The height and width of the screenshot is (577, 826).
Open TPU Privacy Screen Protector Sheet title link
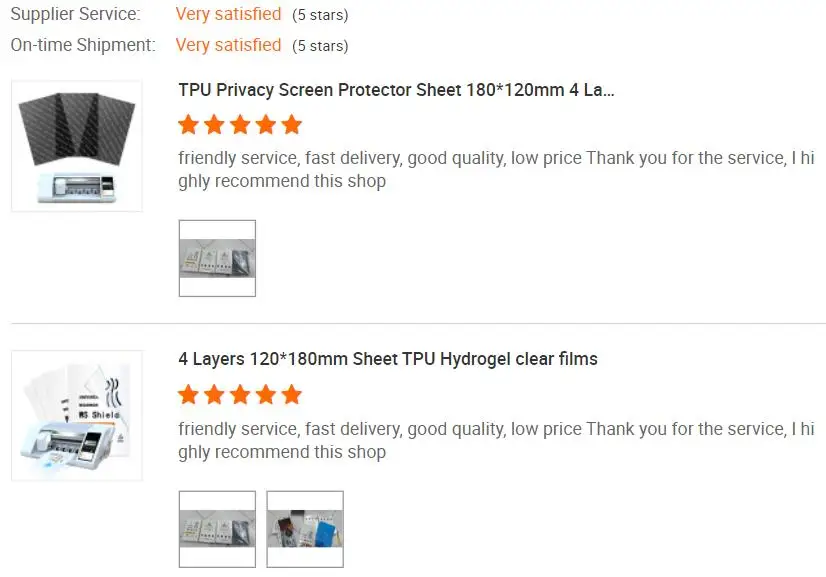click(x=396, y=90)
